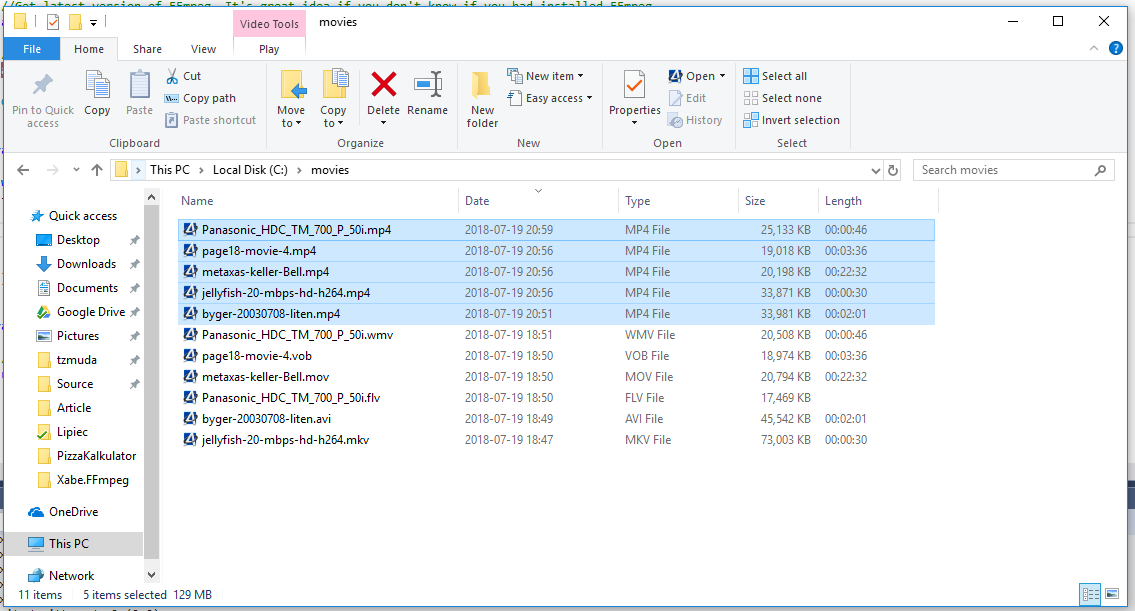Expand the address bar history dropdown
Image resolution: width=1135 pixels, height=611 pixels.
pyautogui.click(x=876, y=171)
